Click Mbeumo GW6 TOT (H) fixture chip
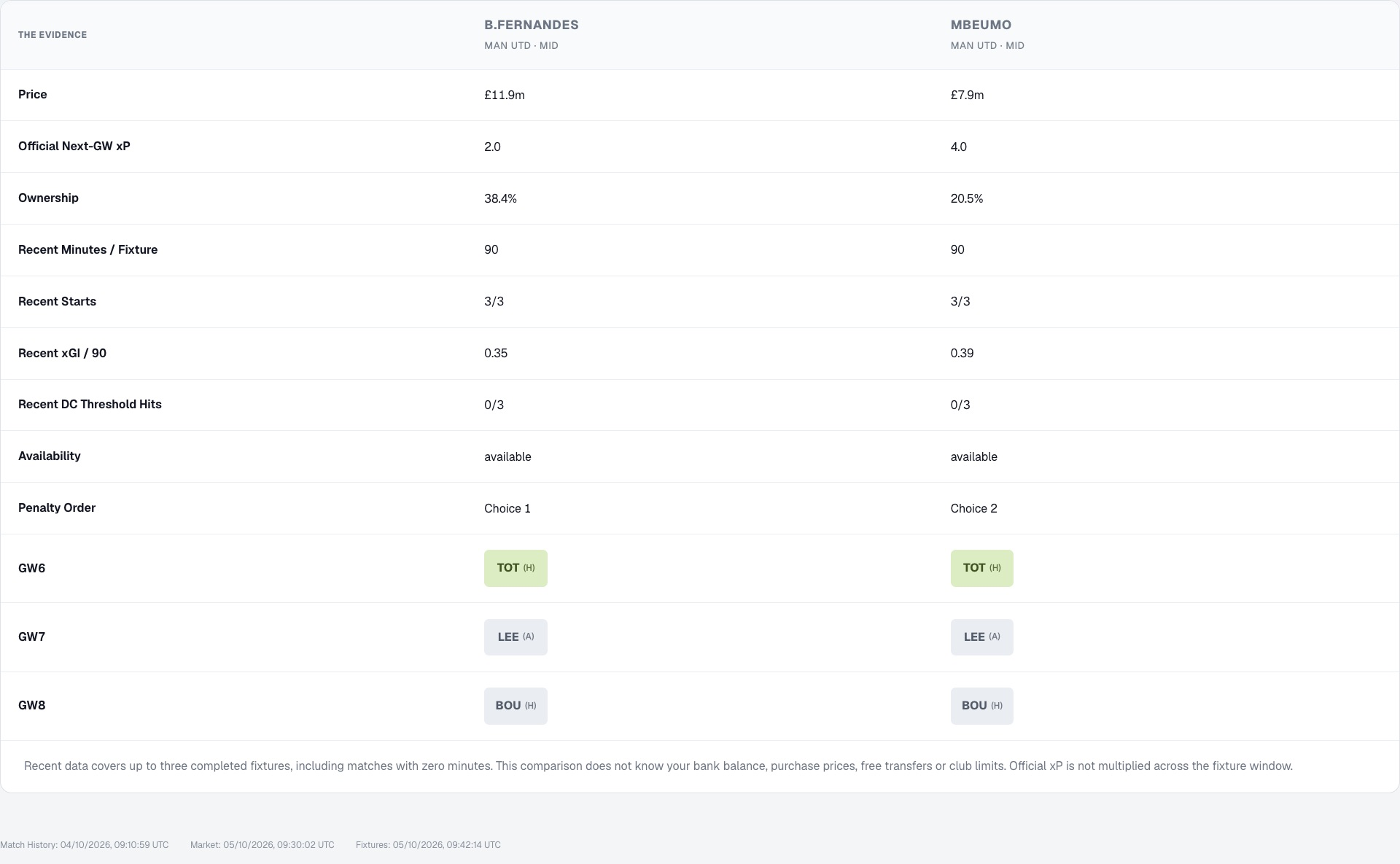Screen dimensions: 1400x864 coord(981,568)
